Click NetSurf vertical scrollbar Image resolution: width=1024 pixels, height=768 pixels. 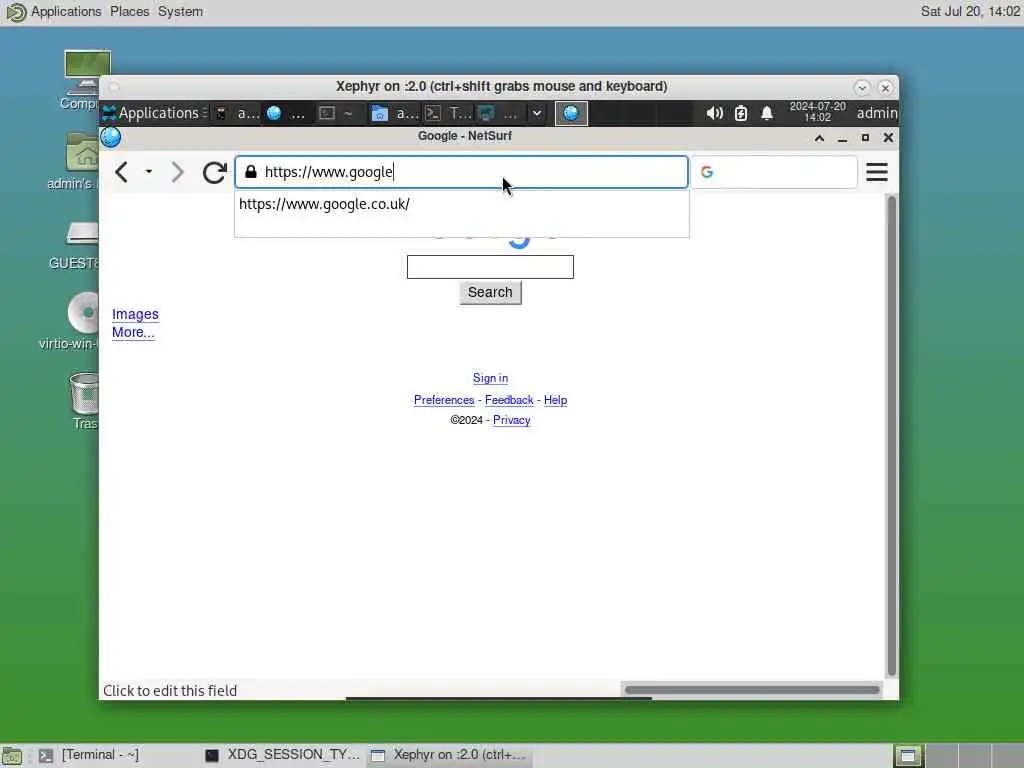[x=891, y=436]
